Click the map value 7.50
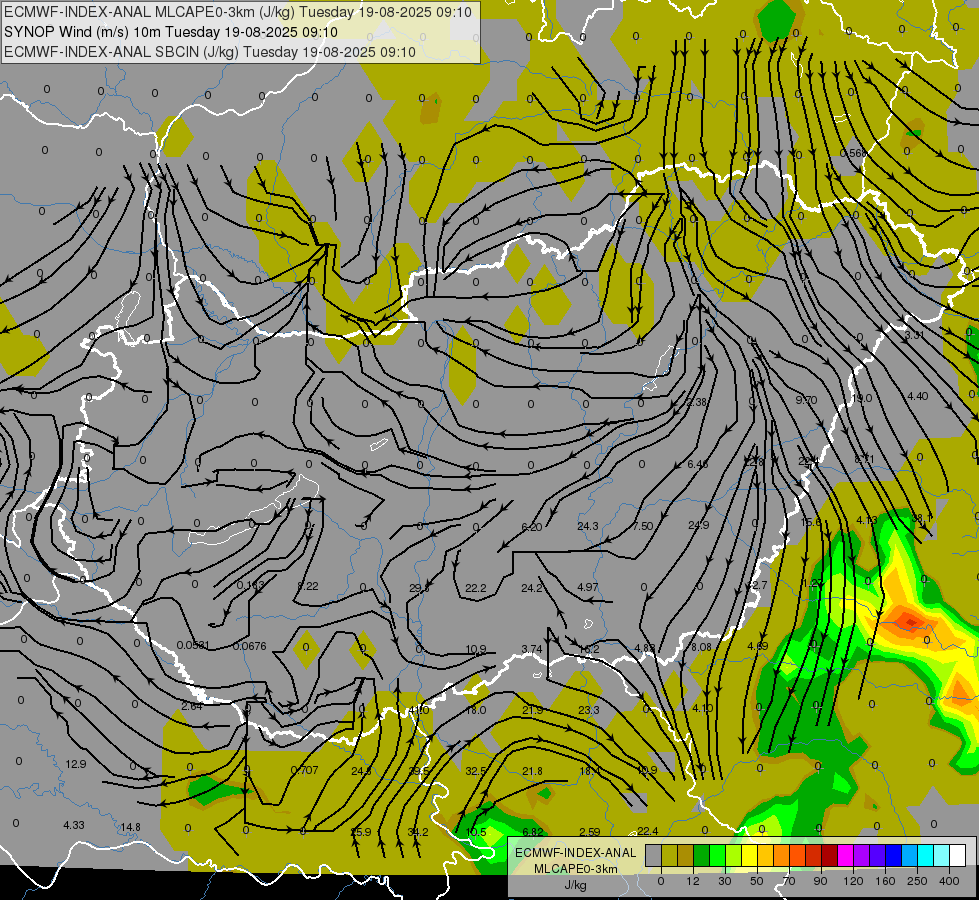Image resolution: width=979 pixels, height=900 pixels. coord(642,526)
